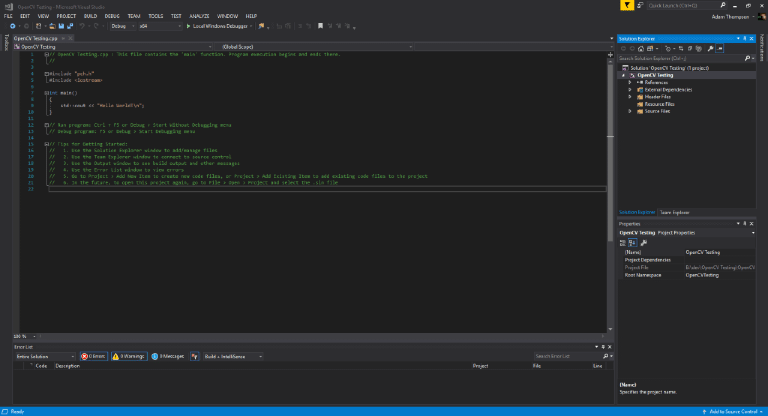Viewport: 768px width, 416px height.
Task: Click the Pending Changes Filter icon
Action: coord(668,49)
